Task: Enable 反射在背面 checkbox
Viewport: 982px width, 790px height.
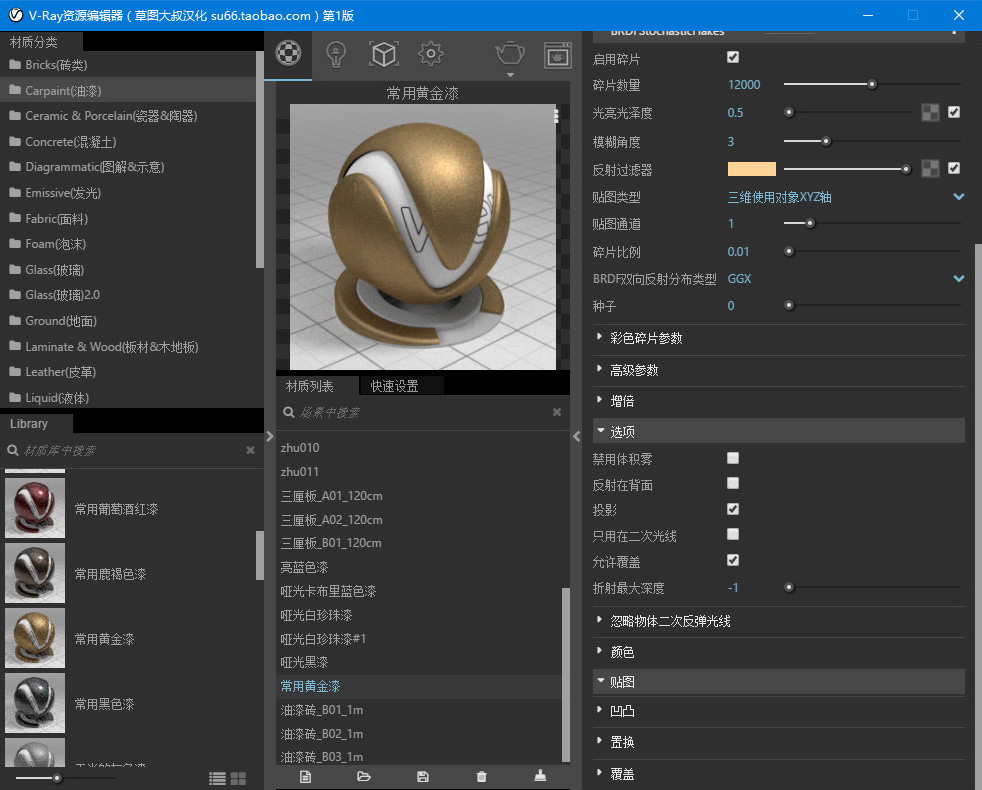Action: pyautogui.click(x=733, y=483)
